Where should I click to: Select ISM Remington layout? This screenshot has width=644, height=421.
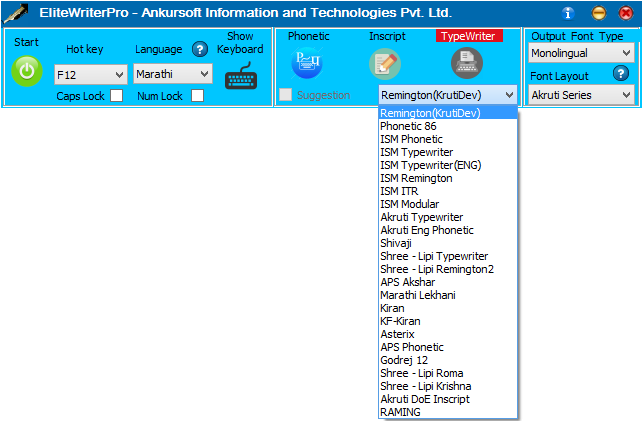point(447,178)
